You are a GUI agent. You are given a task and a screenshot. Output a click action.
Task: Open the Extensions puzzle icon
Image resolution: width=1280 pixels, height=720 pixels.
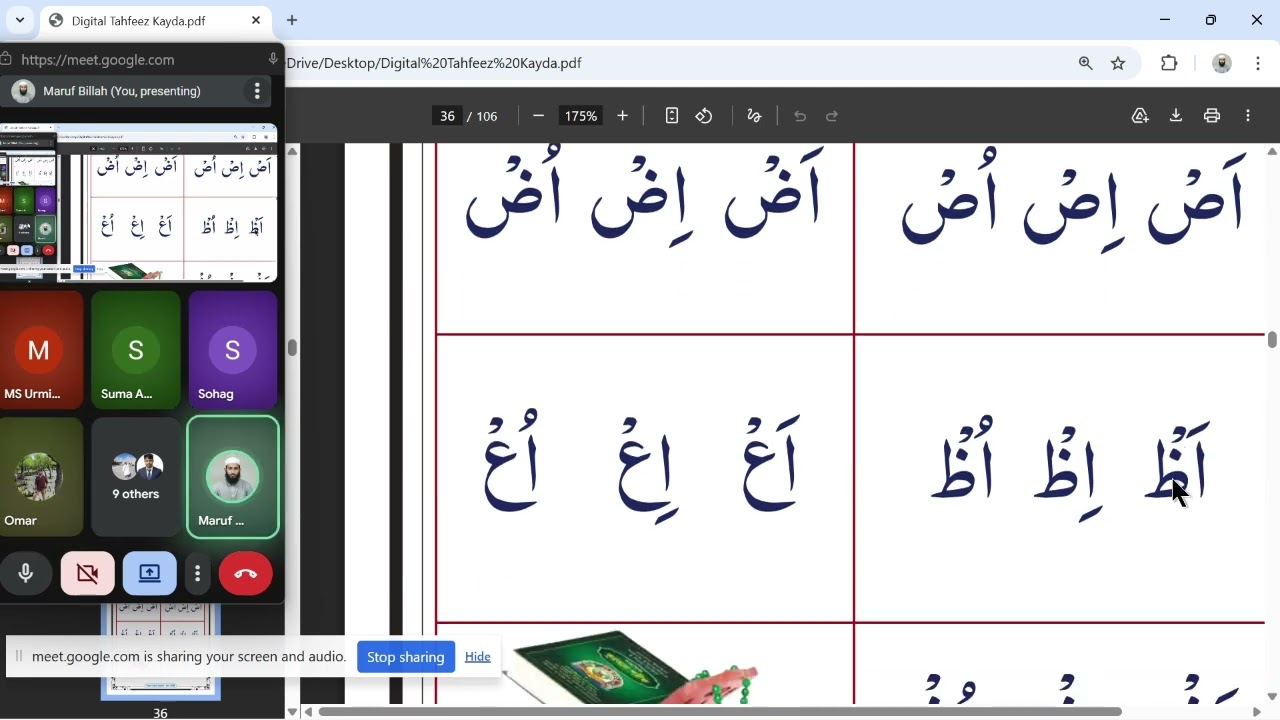tap(1169, 63)
